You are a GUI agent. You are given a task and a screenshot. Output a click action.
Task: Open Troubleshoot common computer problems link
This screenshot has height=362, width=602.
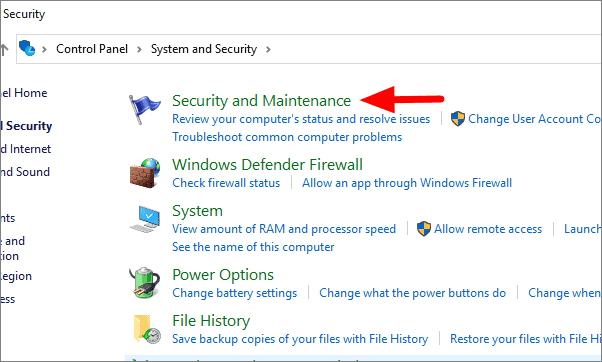[x=287, y=137]
